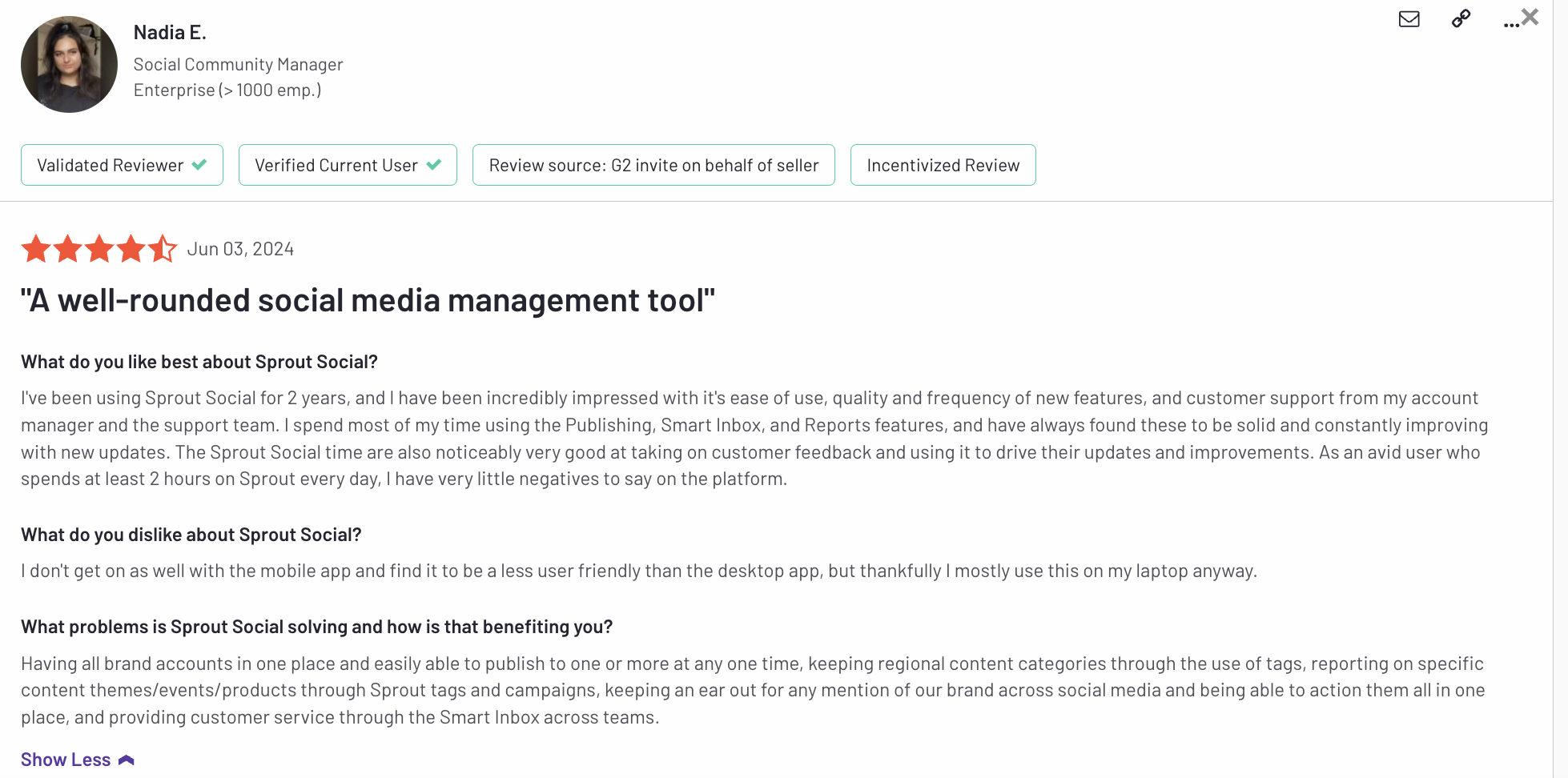Image resolution: width=1568 pixels, height=778 pixels.
Task: Click the reviewer name Nadia E.
Action: pyautogui.click(x=170, y=31)
